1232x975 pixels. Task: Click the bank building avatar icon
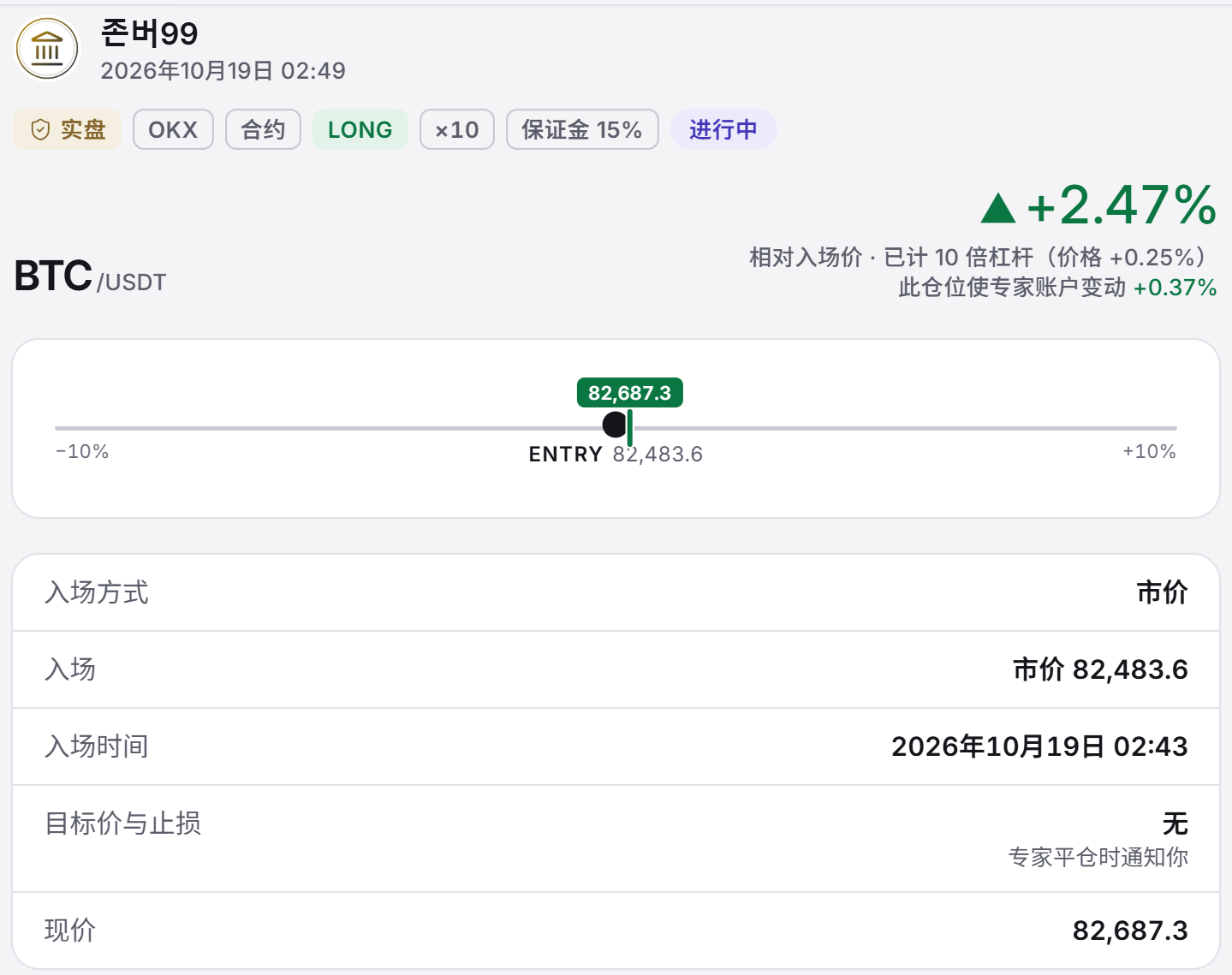(46, 48)
